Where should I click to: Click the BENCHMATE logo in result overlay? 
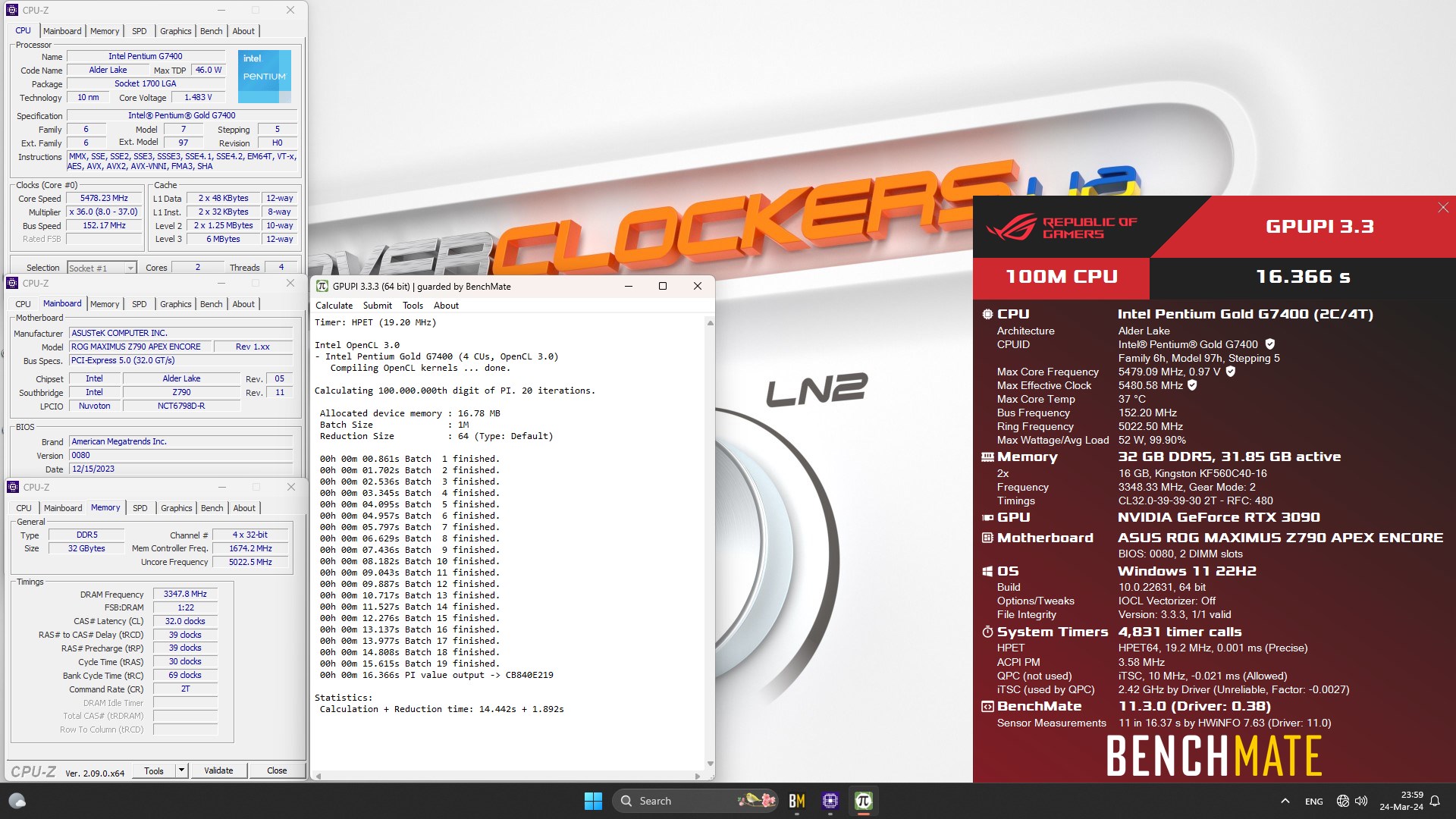click(1214, 755)
